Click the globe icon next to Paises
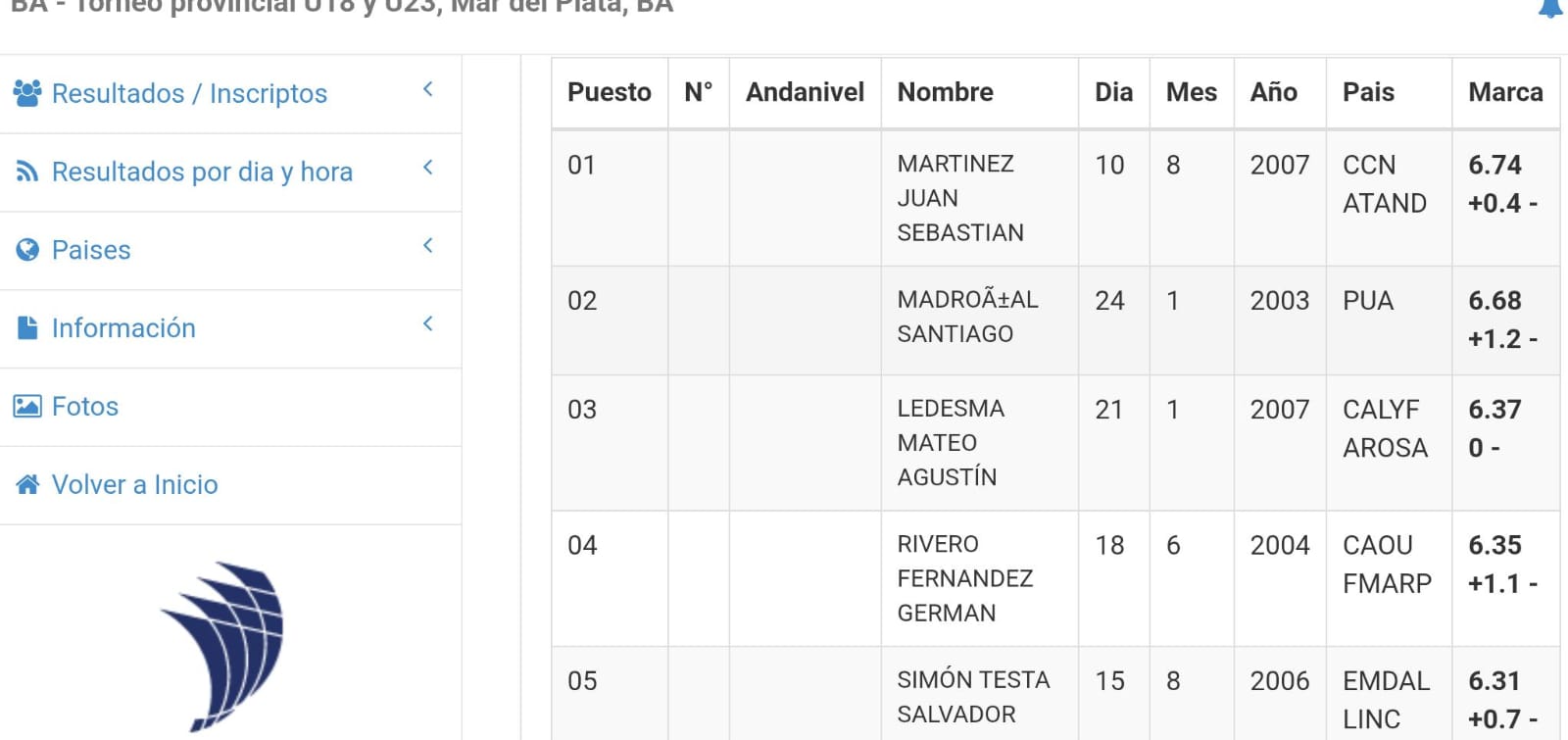Screen dimensions: 1568x740 tap(27, 250)
